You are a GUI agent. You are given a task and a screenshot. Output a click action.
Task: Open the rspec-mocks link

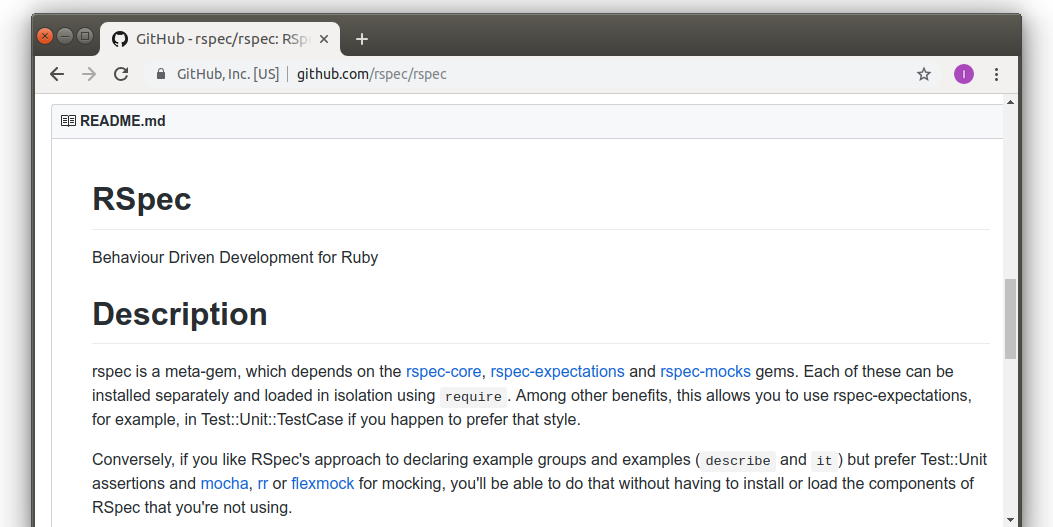(705, 371)
